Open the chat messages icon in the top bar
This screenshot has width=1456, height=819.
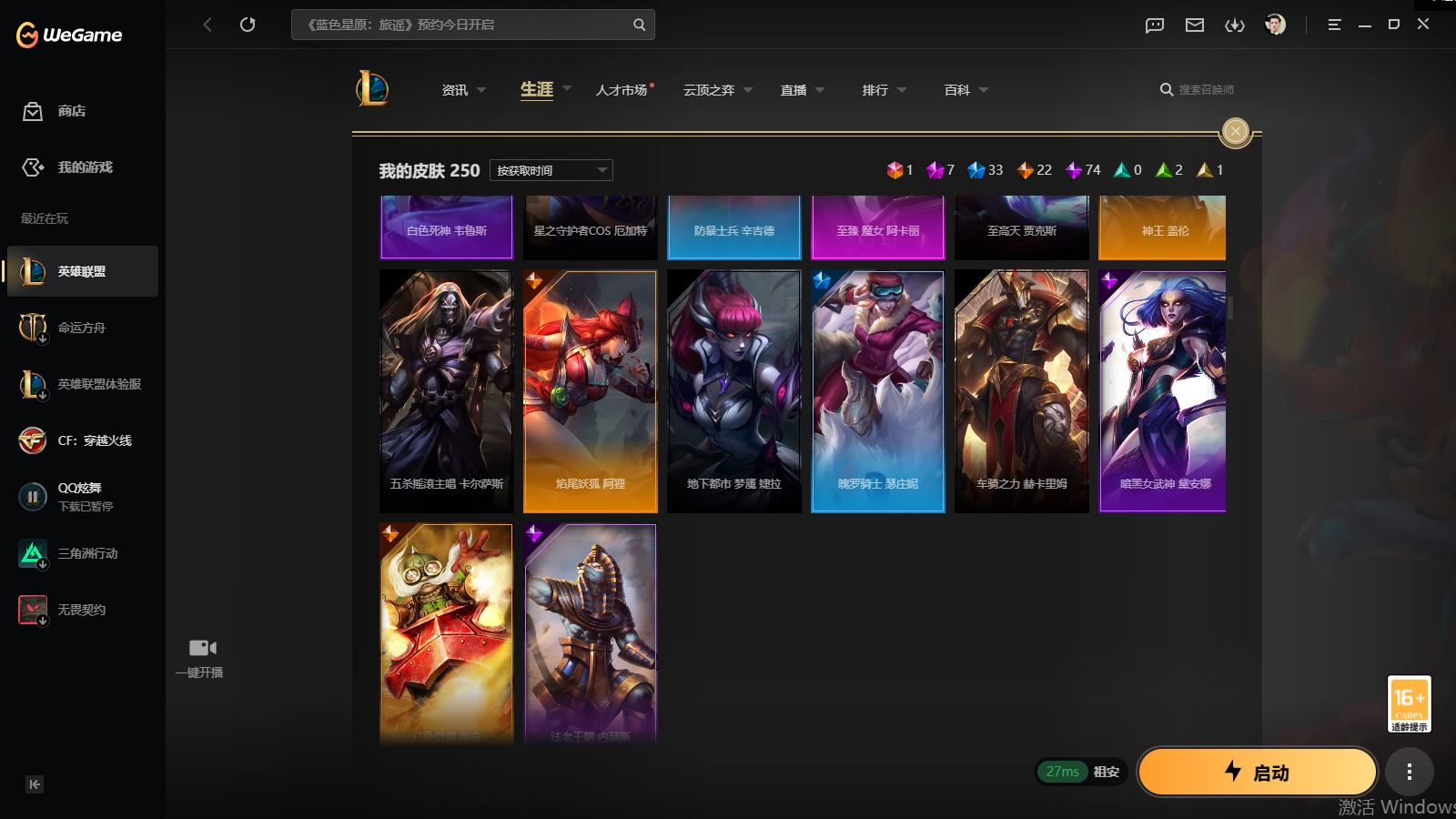pyautogui.click(x=1155, y=25)
